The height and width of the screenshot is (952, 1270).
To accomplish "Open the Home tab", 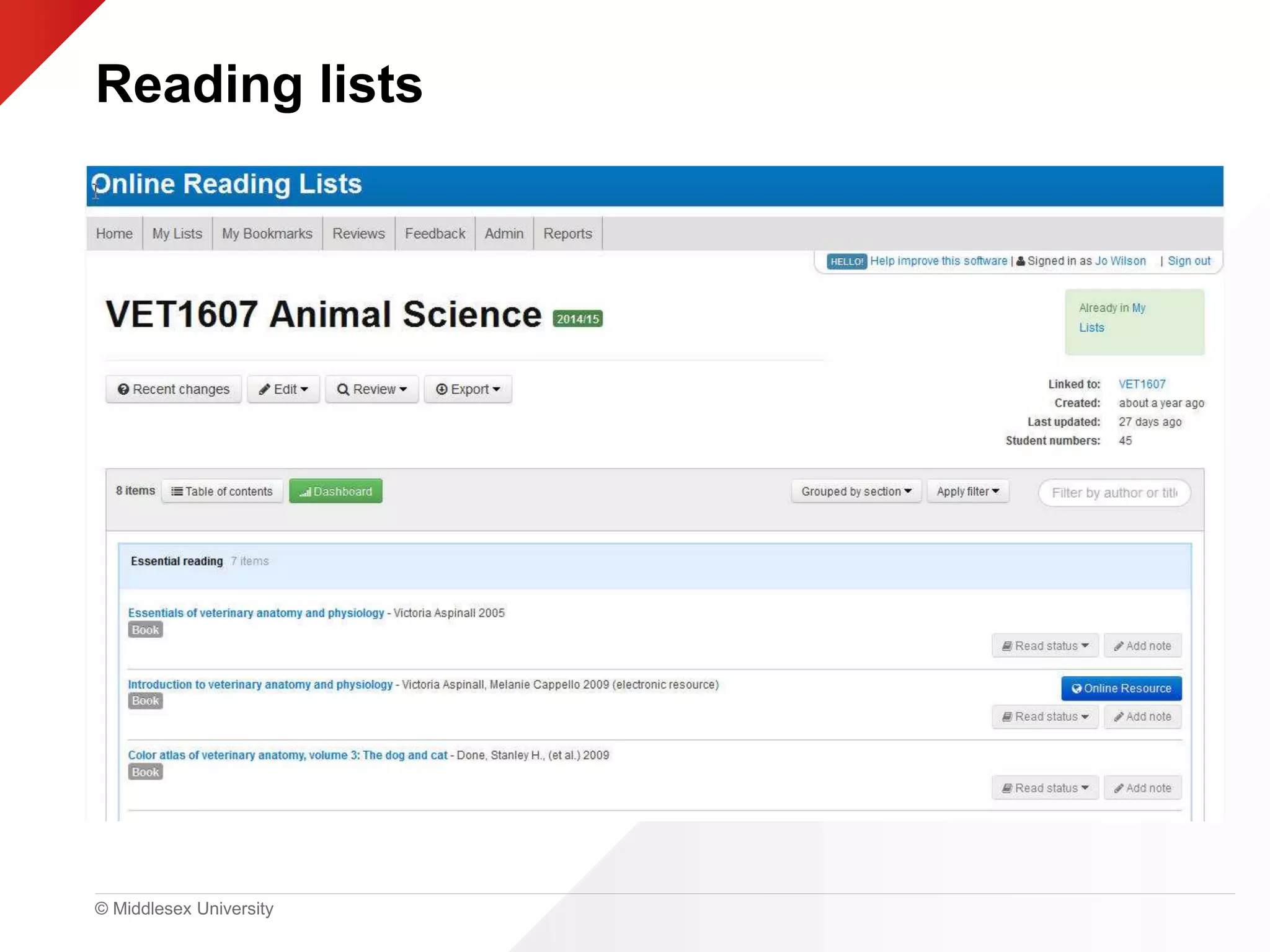I will [x=114, y=234].
